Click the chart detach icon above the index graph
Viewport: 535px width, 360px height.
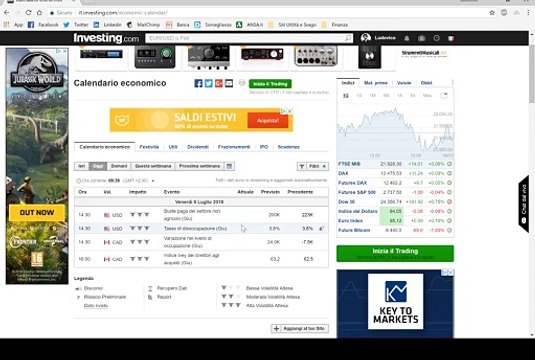point(444,96)
